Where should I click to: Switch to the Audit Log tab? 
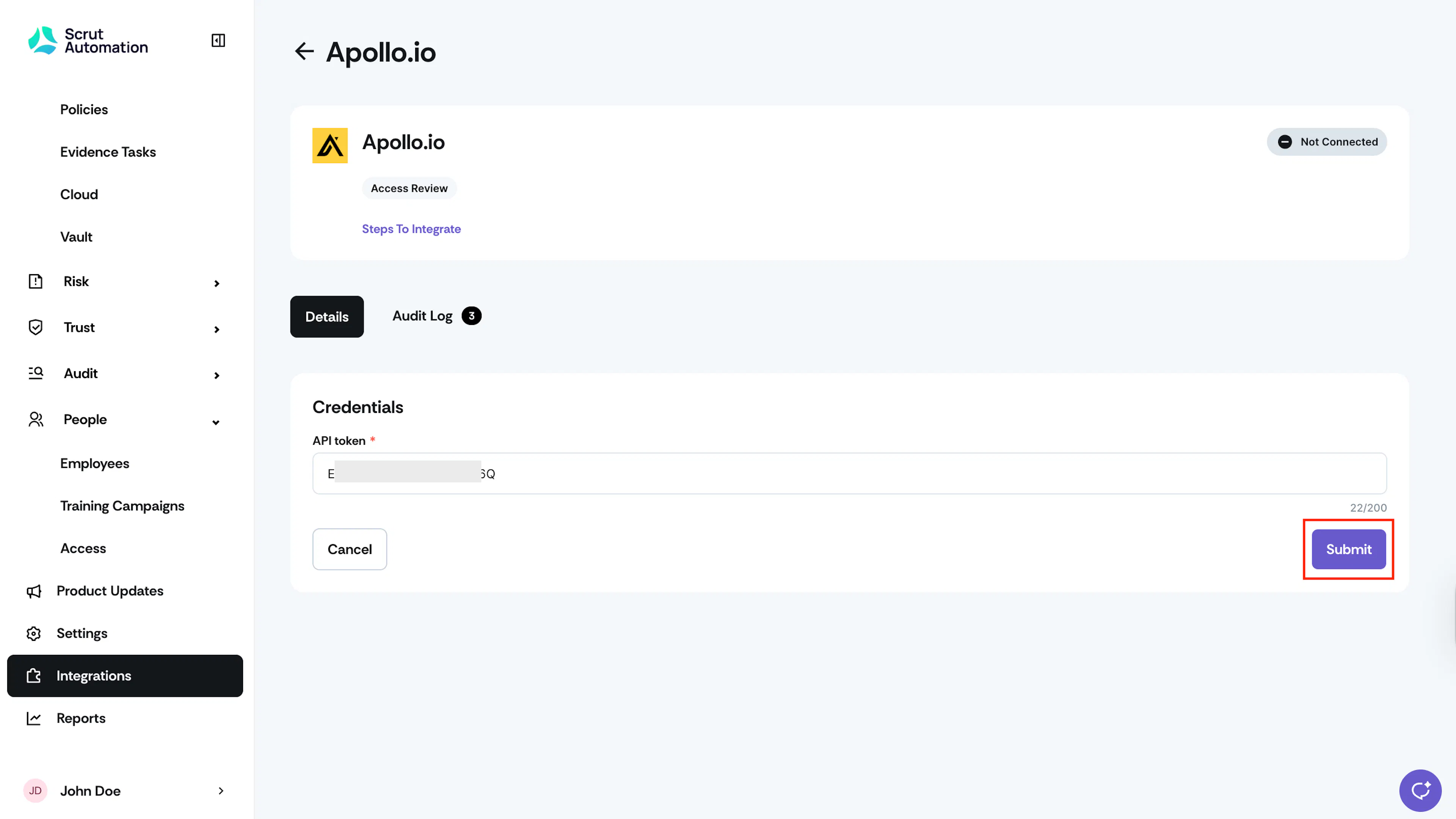point(436,316)
